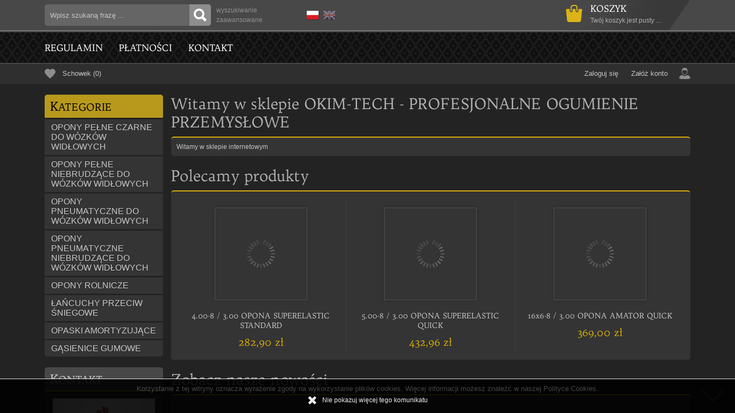735x413 pixels.
Task: Click the Zaloguj się link
Action: coord(601,73)
